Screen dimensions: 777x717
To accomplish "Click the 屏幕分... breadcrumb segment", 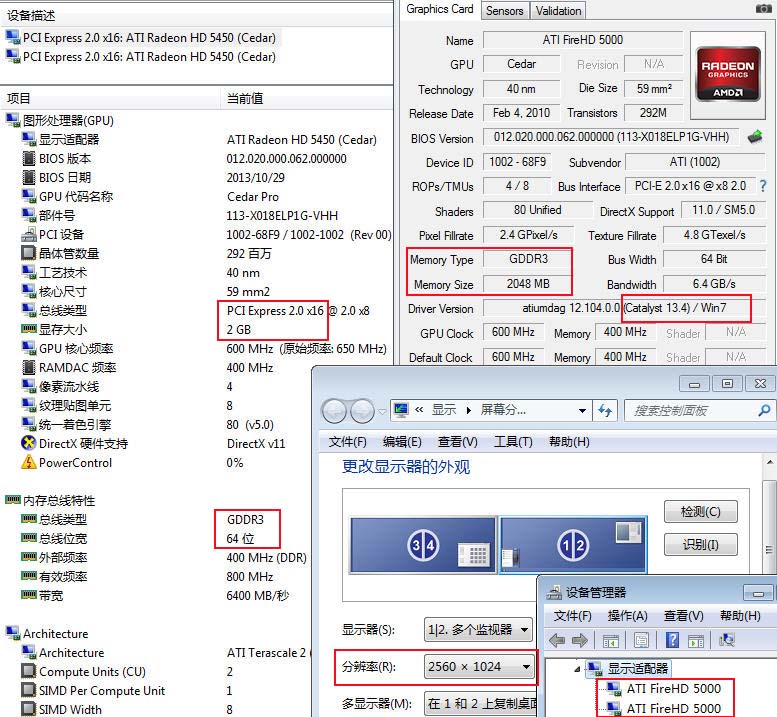I will pyautogui.click(x=503, y=410).
